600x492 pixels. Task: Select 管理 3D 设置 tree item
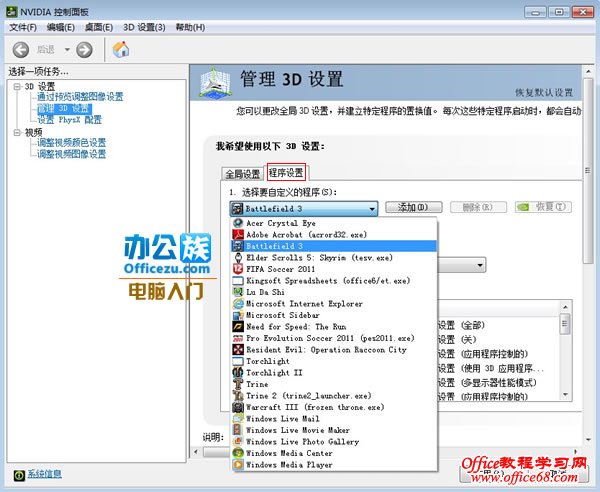(x=64, y=109)
